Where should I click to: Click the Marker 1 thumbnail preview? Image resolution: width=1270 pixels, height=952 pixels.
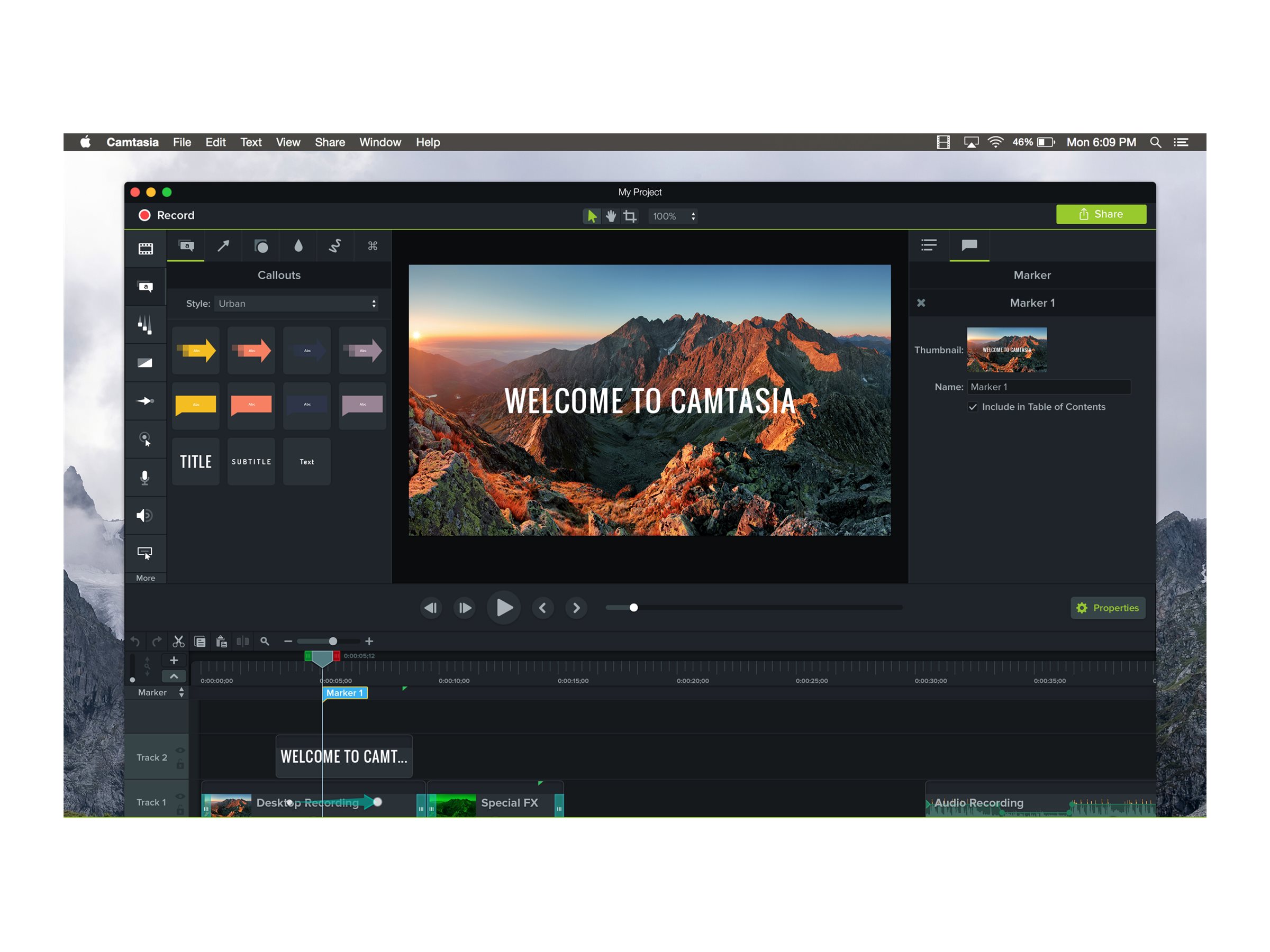1006,350
